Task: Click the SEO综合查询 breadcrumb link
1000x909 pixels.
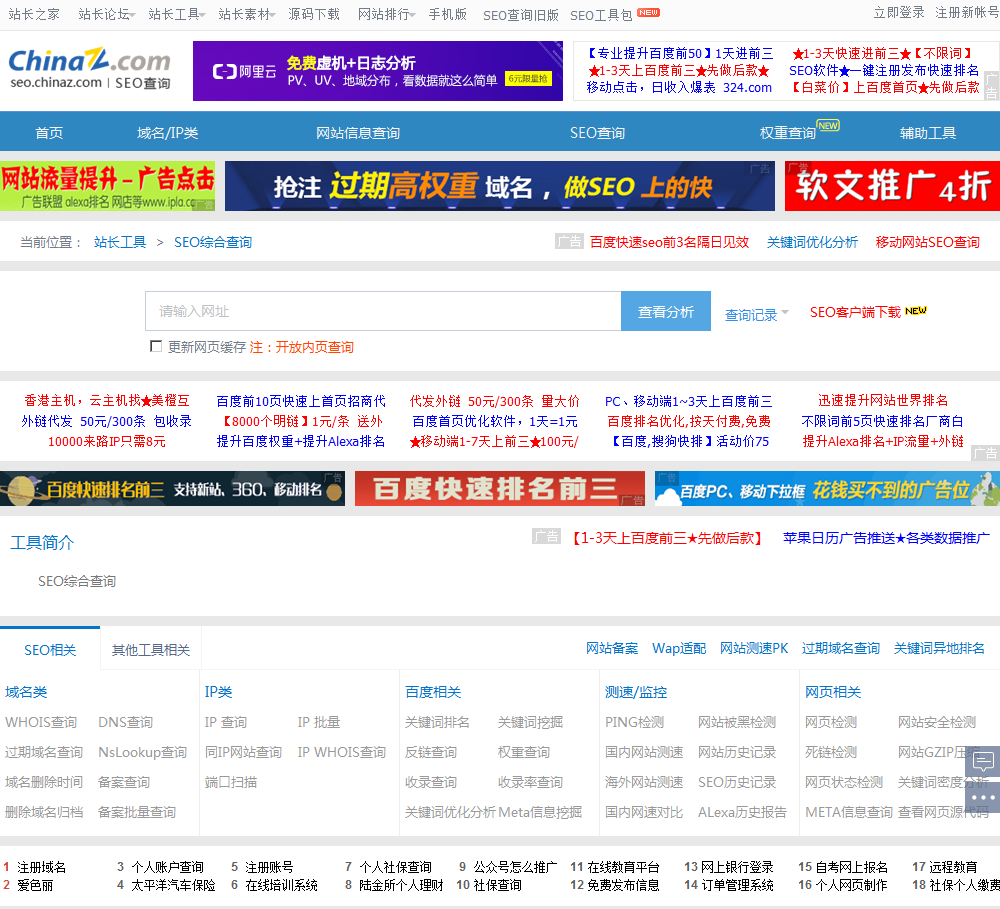Action: pyautogui.click(x=213, y=242)
